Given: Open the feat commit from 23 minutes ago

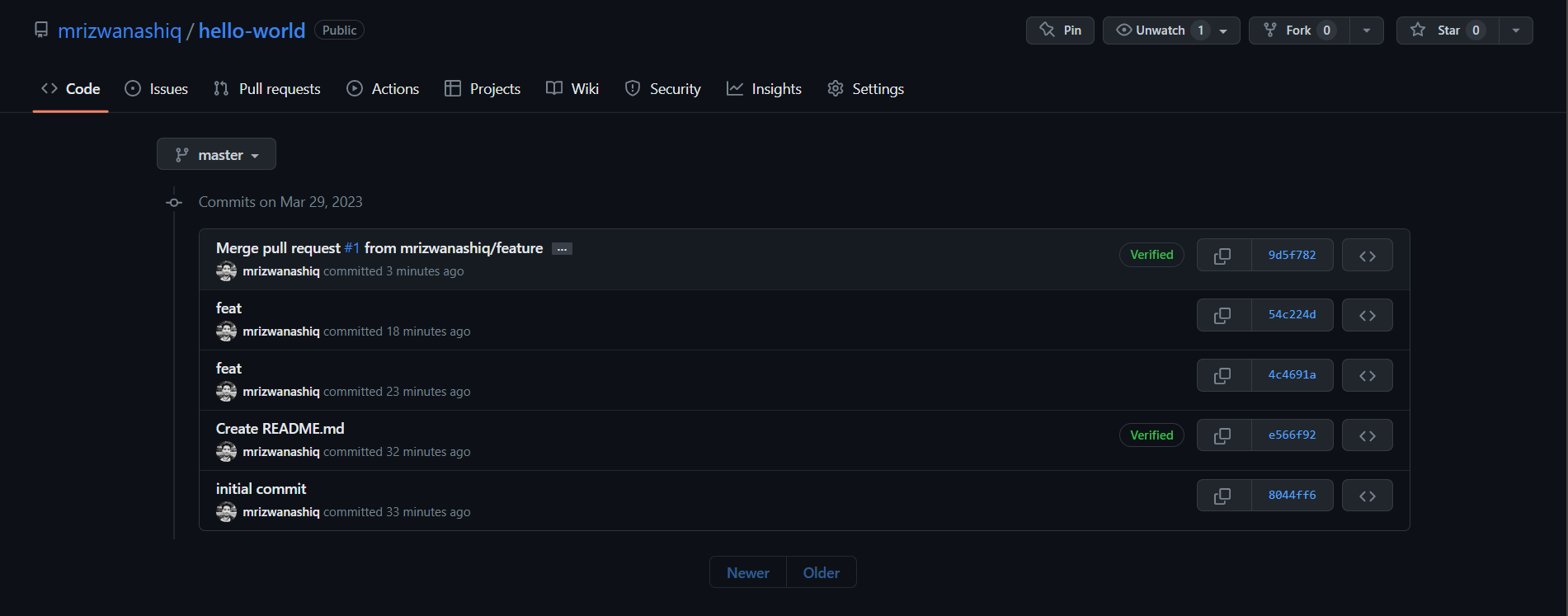Looking at the screenshot, I should click(x=228, y=369).
